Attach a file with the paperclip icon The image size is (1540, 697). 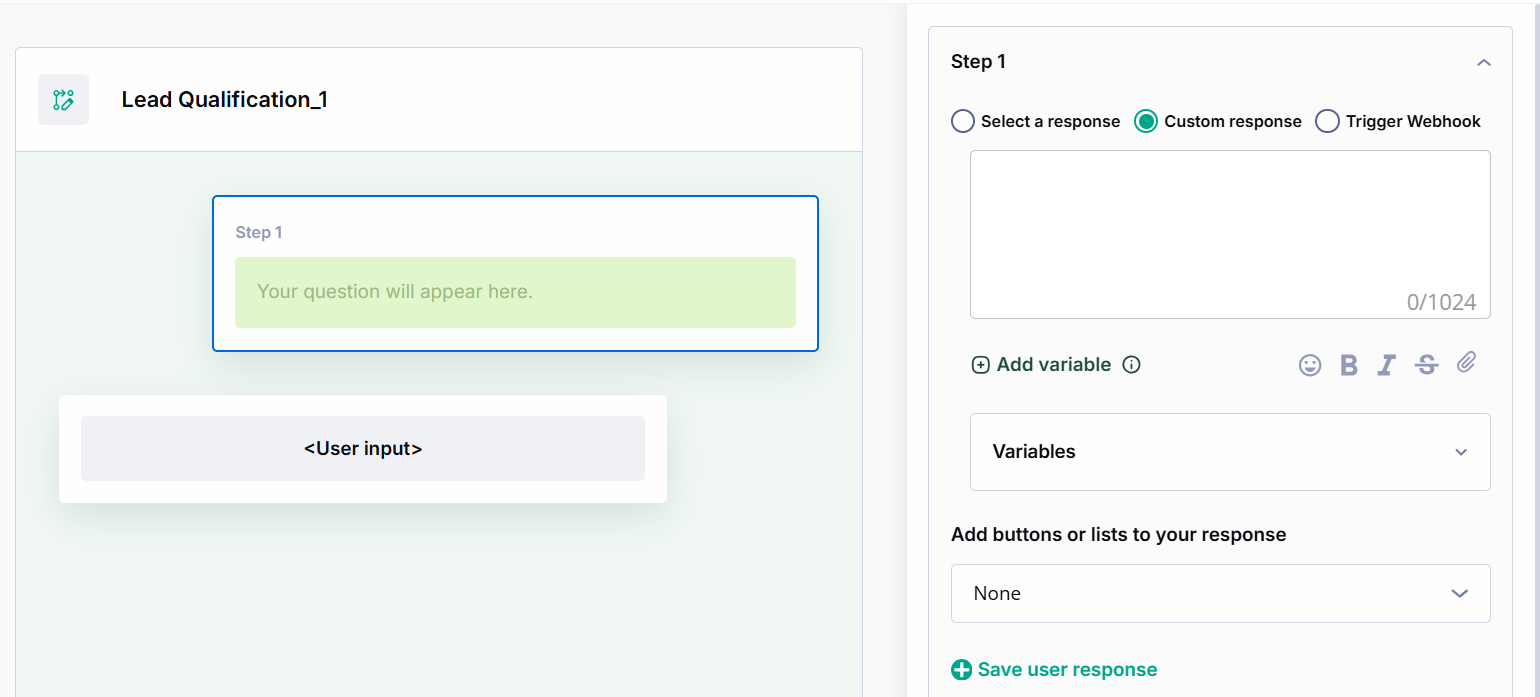(x=1466, y=362)
